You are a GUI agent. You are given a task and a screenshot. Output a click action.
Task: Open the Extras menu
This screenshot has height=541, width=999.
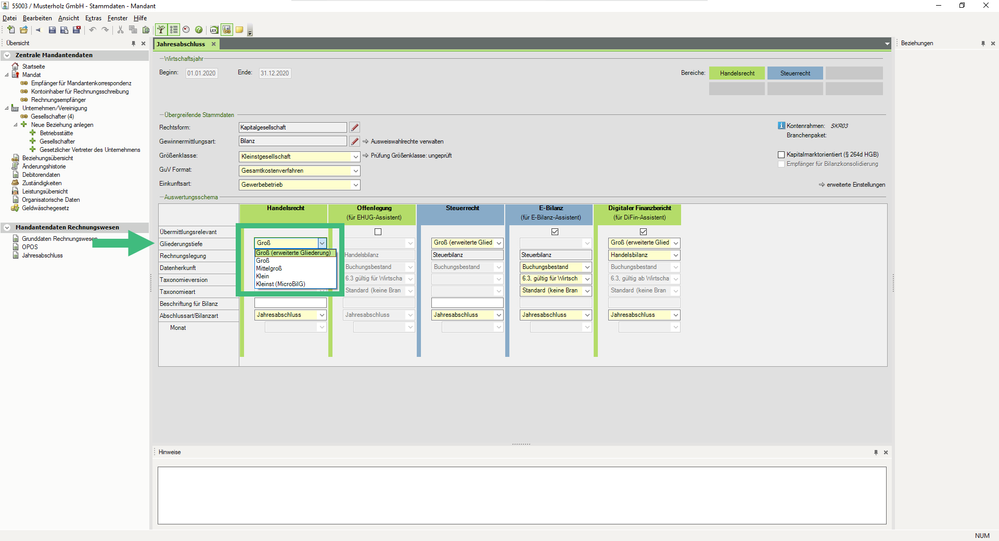[x=93, y=18]
